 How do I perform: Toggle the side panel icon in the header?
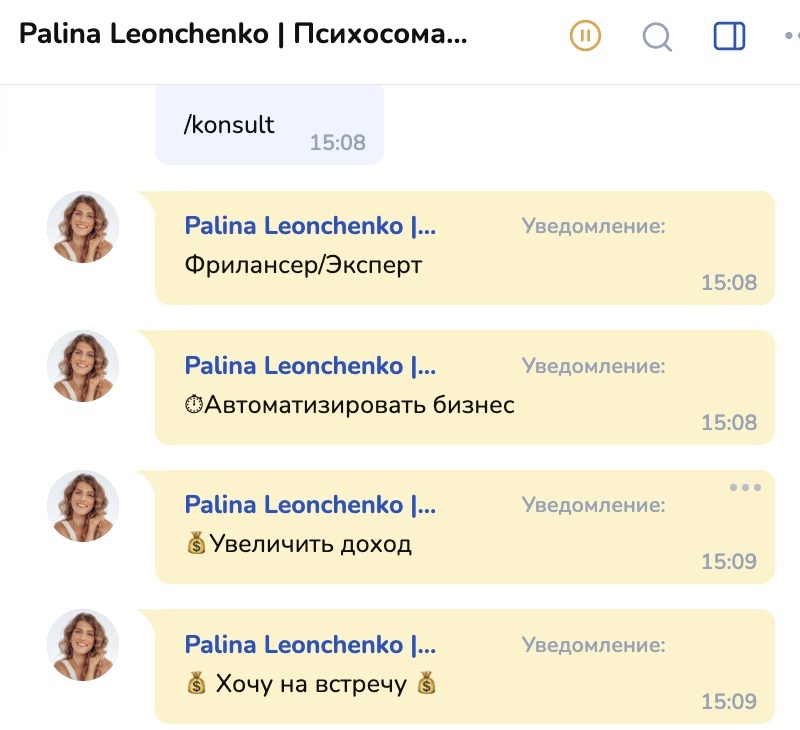pos(729,36)
